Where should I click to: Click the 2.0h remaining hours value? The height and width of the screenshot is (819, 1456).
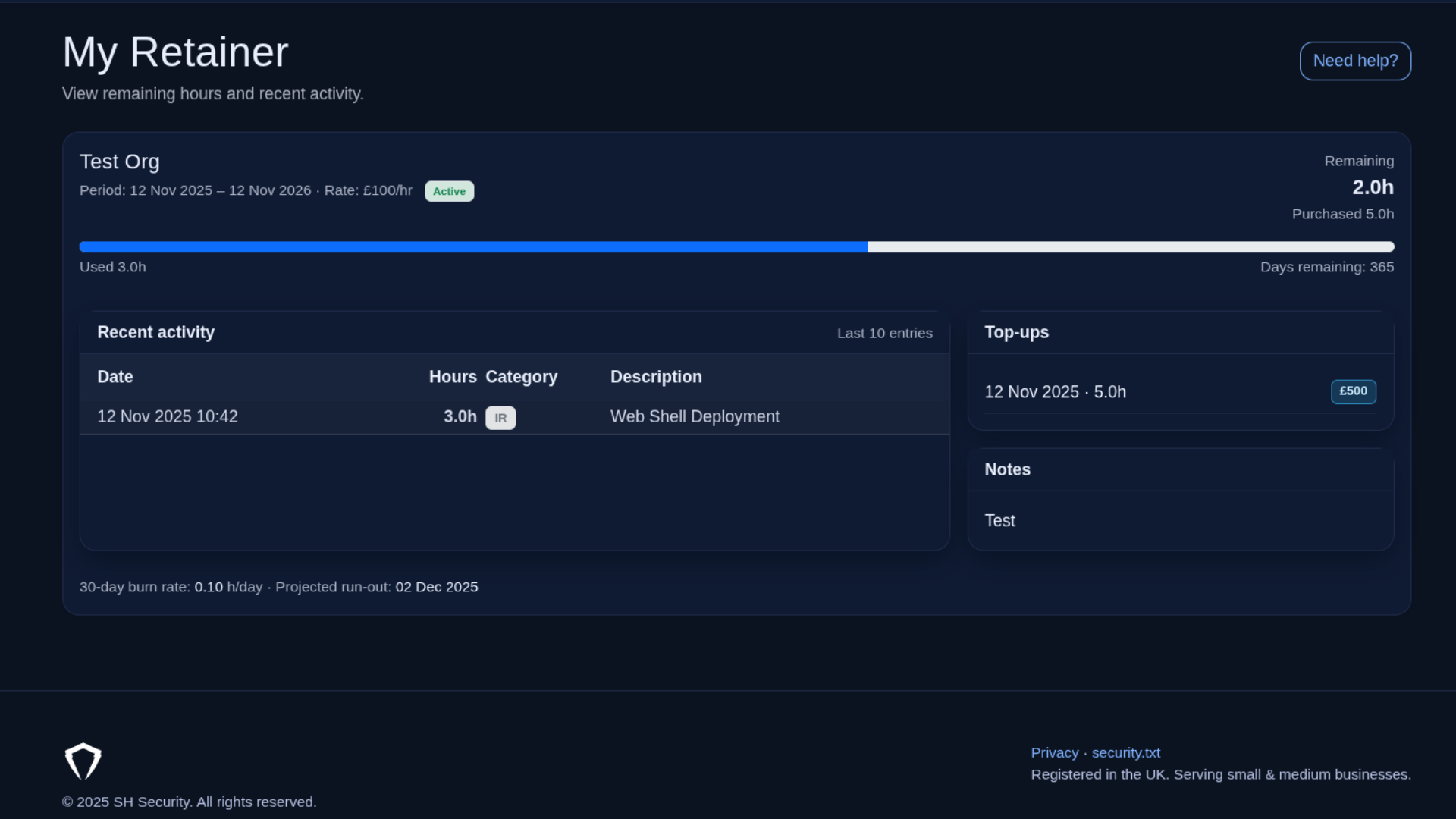[1373, 187]
